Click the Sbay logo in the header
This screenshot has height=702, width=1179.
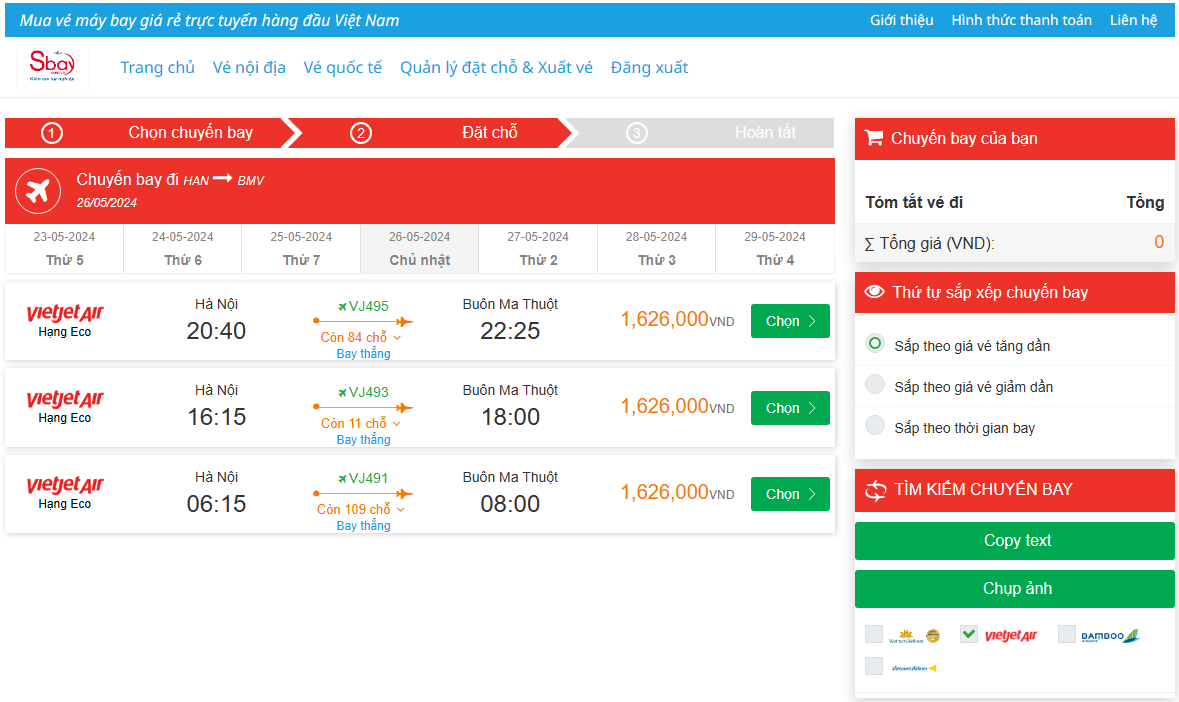click(53, 66)
